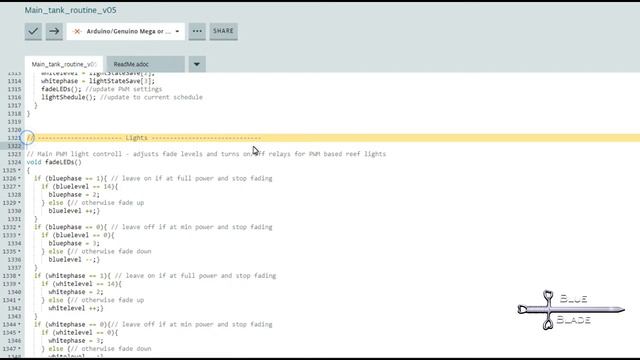The height and width of the screenshot is (360, 640).
Task: Click the SHARE button
Action: tap(223, 31)
